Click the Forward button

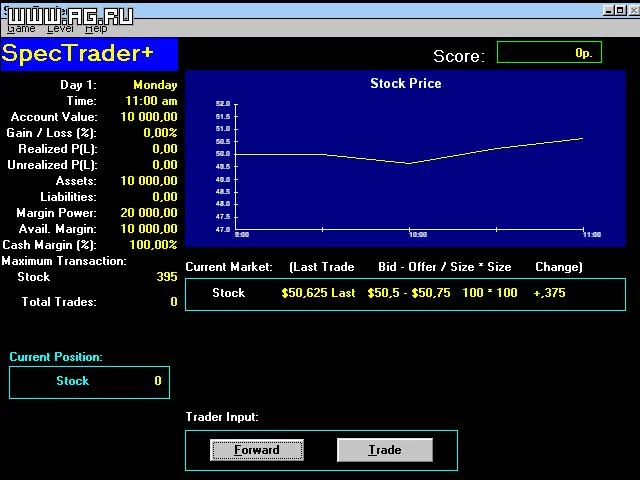[257, 450]
